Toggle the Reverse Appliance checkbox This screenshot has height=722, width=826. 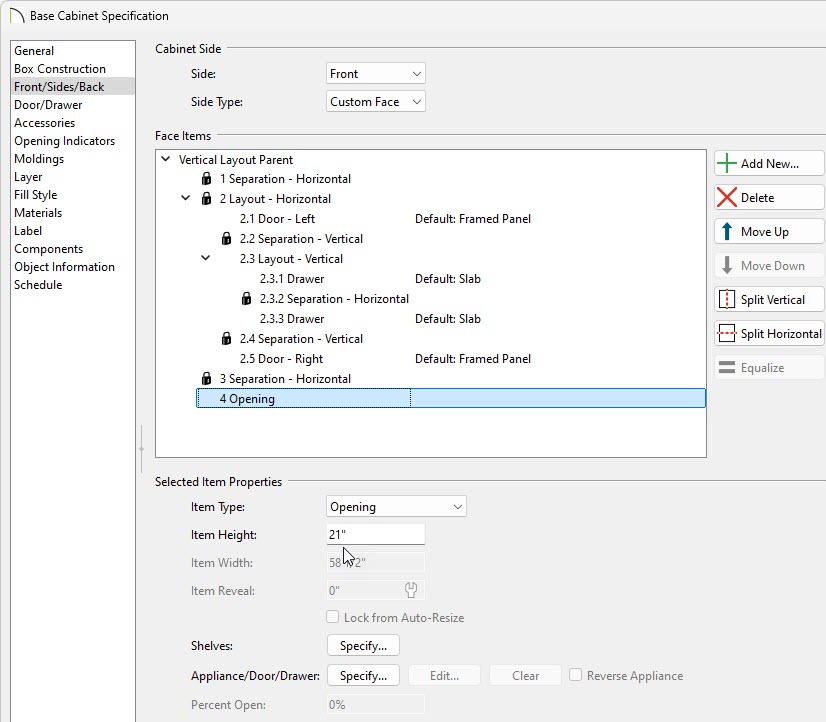pyautogui.click(x=576, y=675)
